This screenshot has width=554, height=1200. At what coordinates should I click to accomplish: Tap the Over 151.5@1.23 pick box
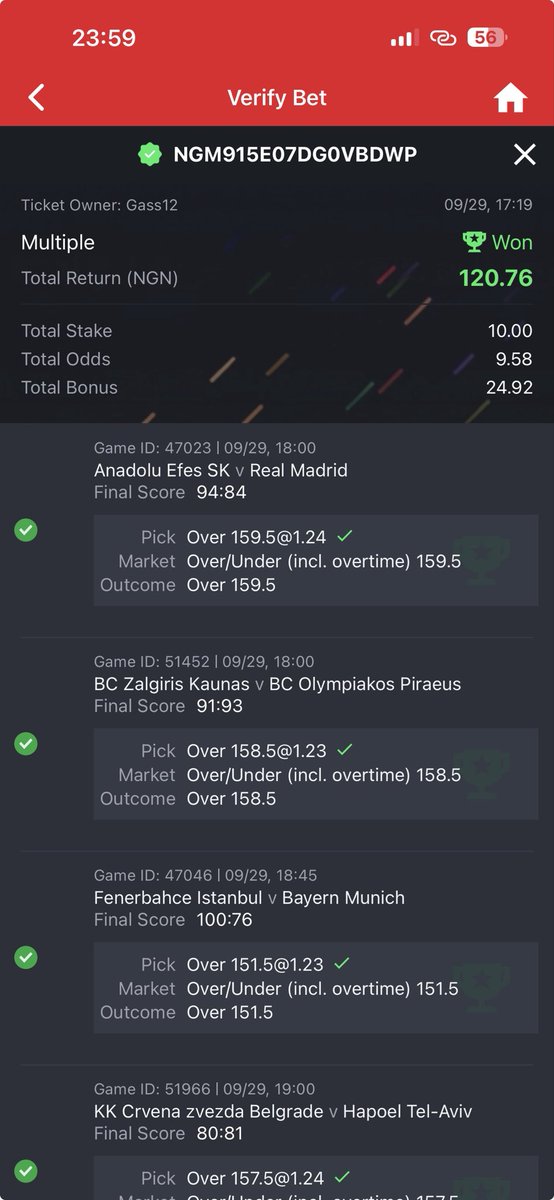[x=316, y=988]
